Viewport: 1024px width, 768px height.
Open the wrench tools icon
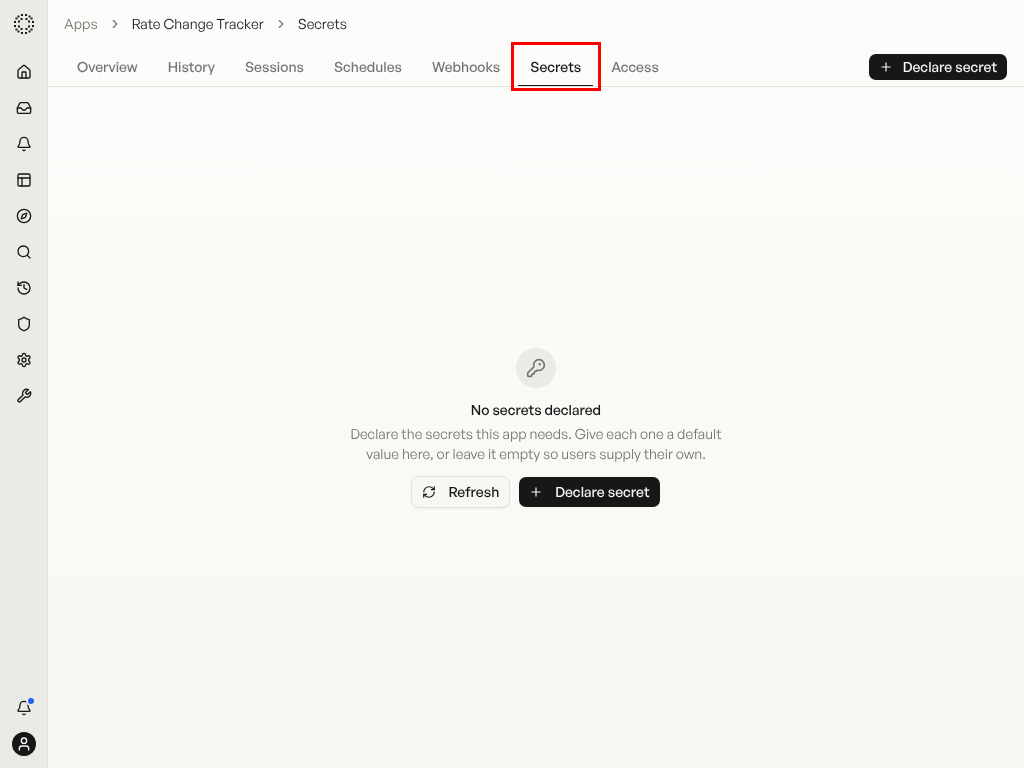[x=24, y=396]
